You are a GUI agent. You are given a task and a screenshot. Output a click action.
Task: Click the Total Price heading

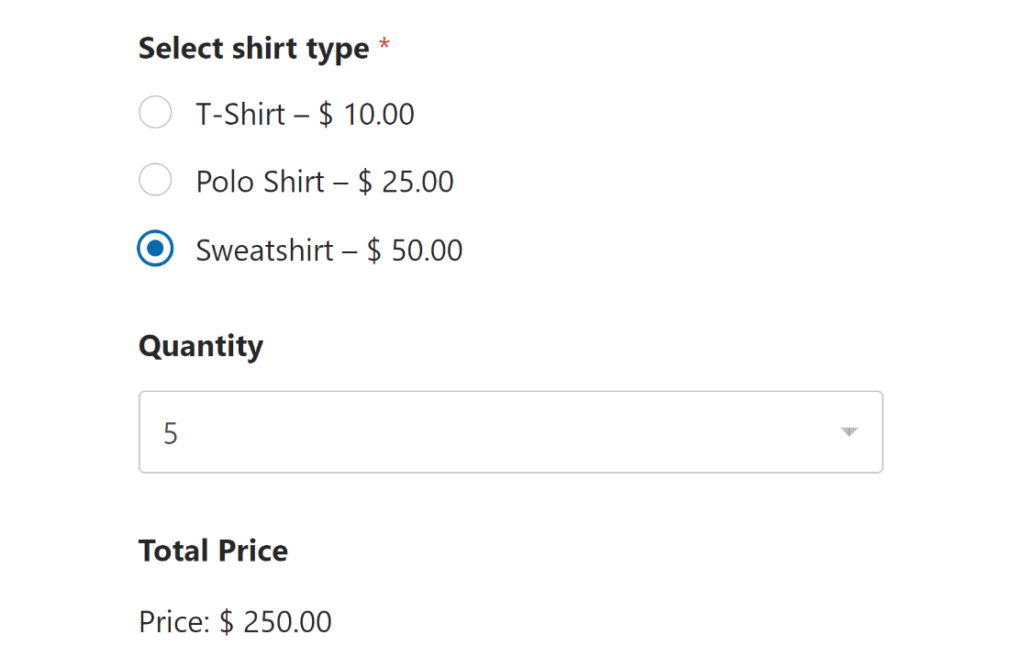(212, 550)
